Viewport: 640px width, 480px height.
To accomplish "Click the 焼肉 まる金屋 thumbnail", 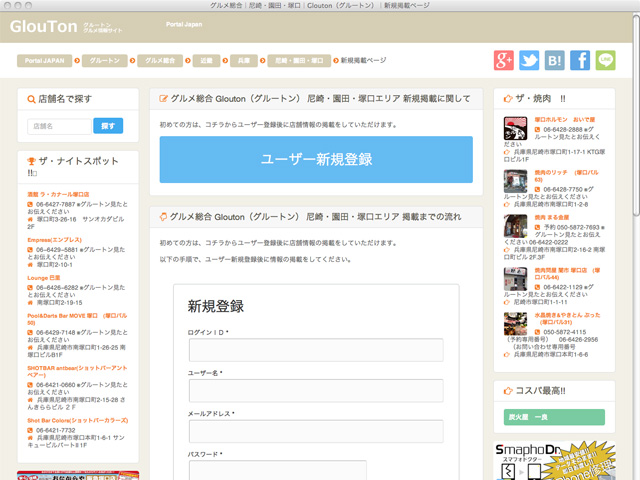I will point(515,226).
